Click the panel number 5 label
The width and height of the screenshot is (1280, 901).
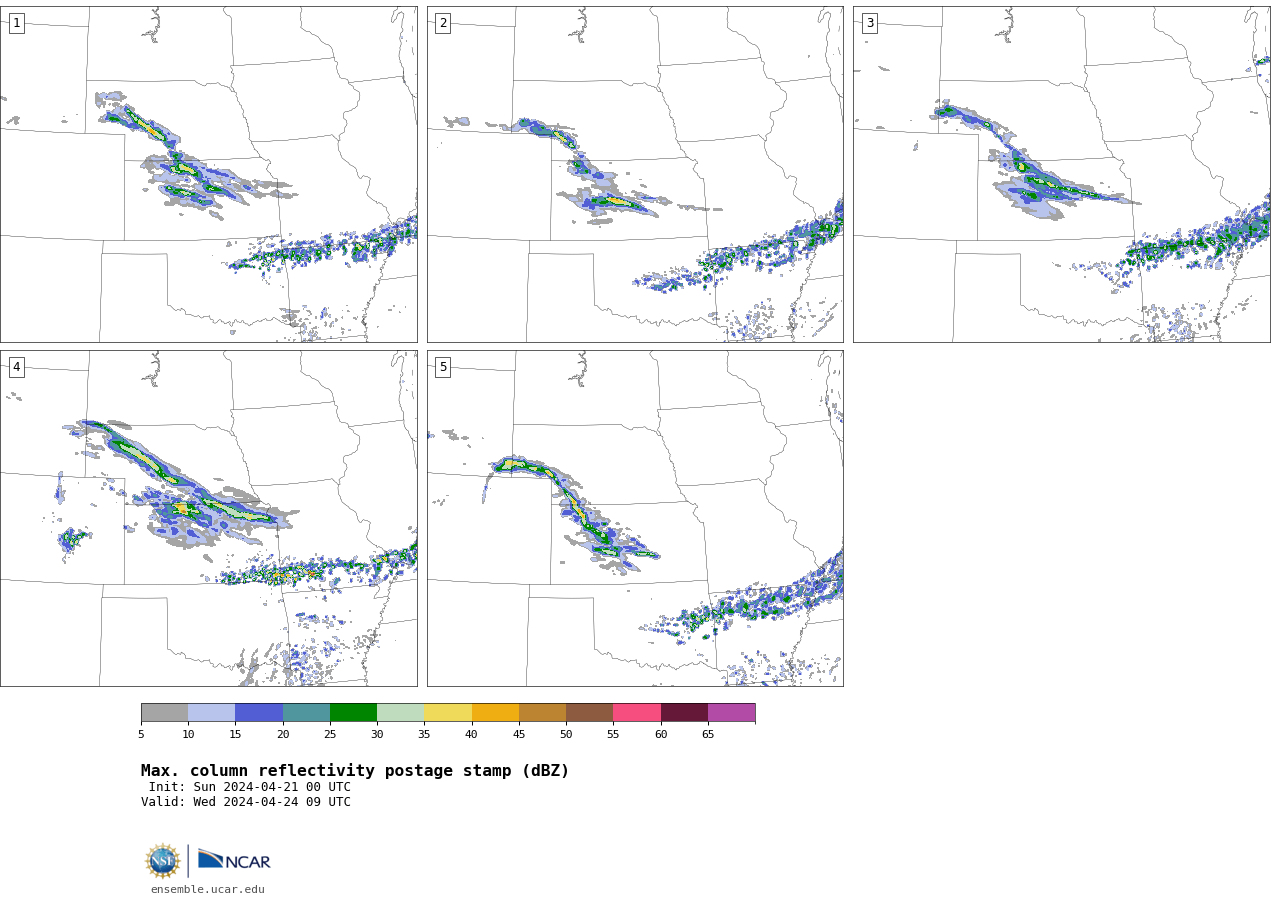click(x=443, y=367)
